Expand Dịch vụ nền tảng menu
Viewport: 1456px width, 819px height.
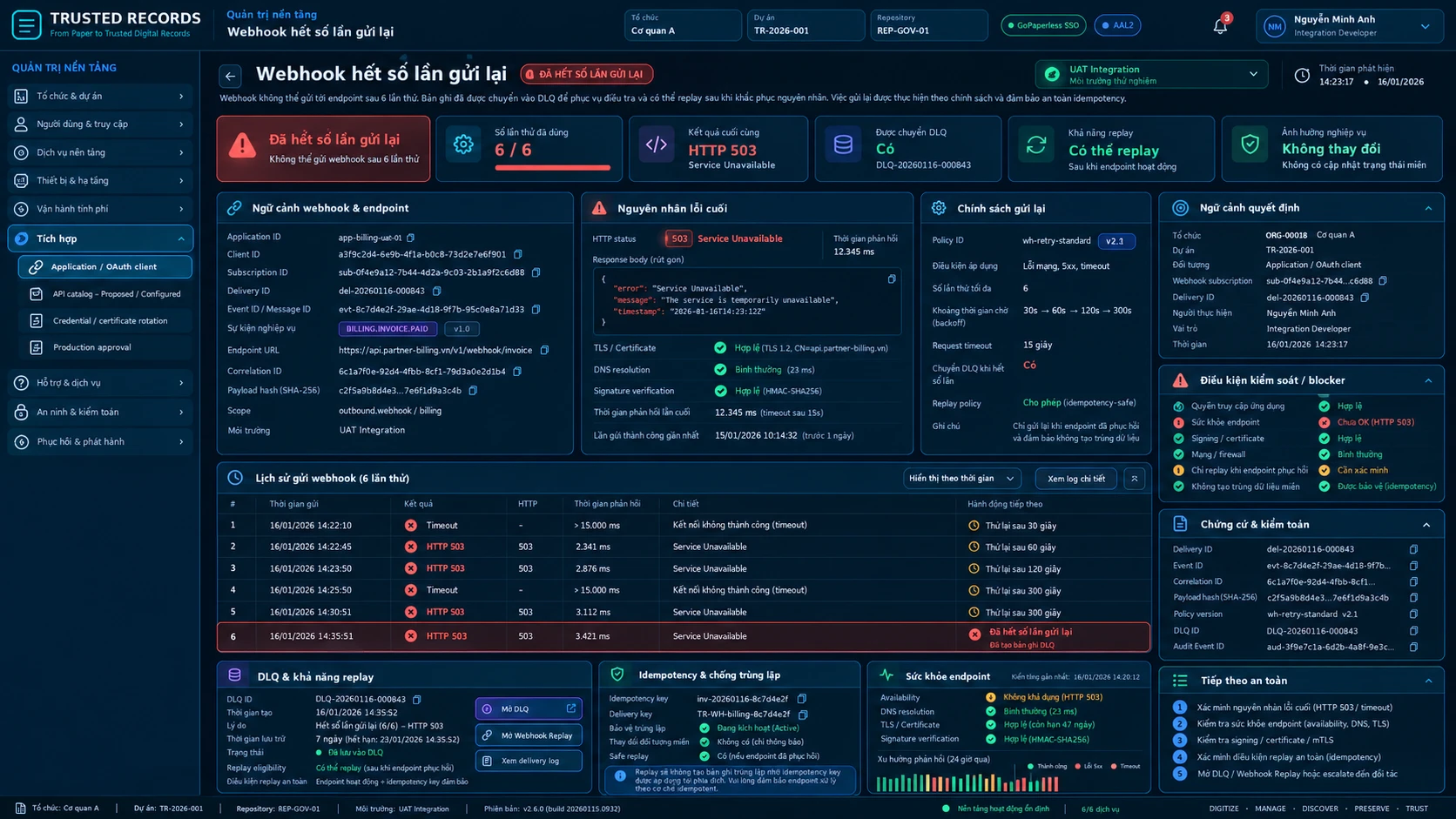click(100, 152)
